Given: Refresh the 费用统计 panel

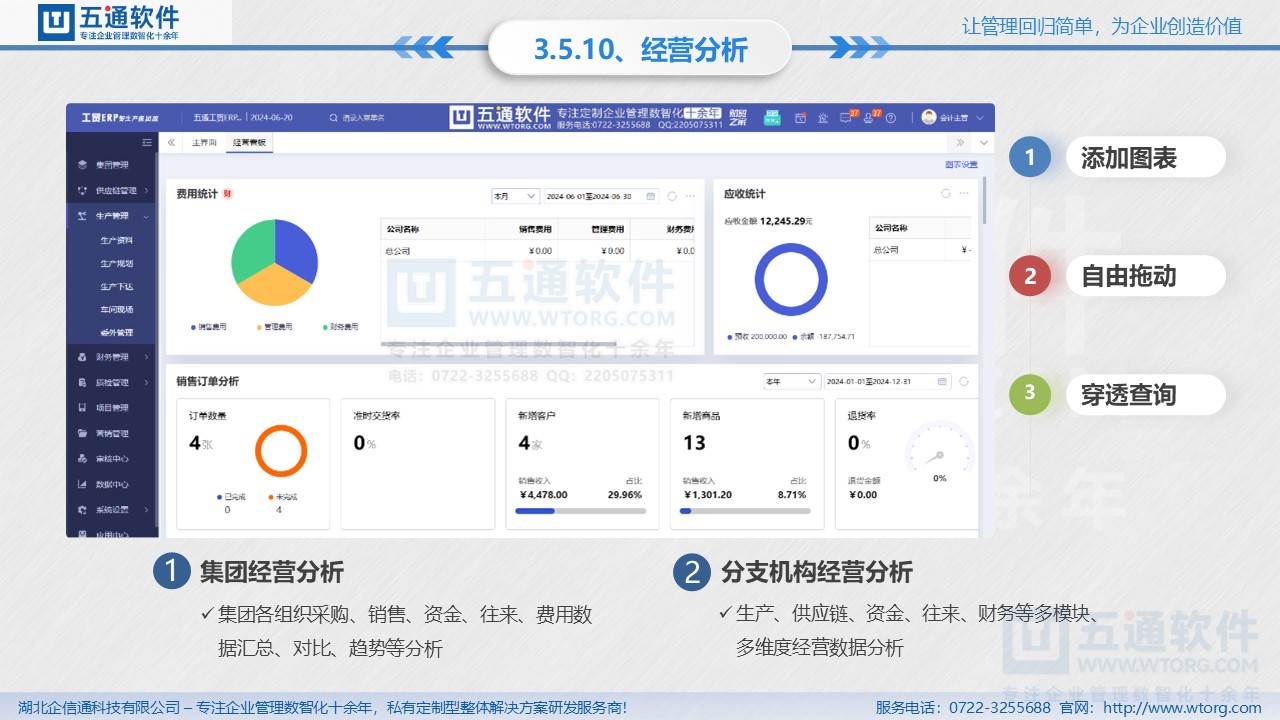Looking at the screenshot, I should [672, 196].
